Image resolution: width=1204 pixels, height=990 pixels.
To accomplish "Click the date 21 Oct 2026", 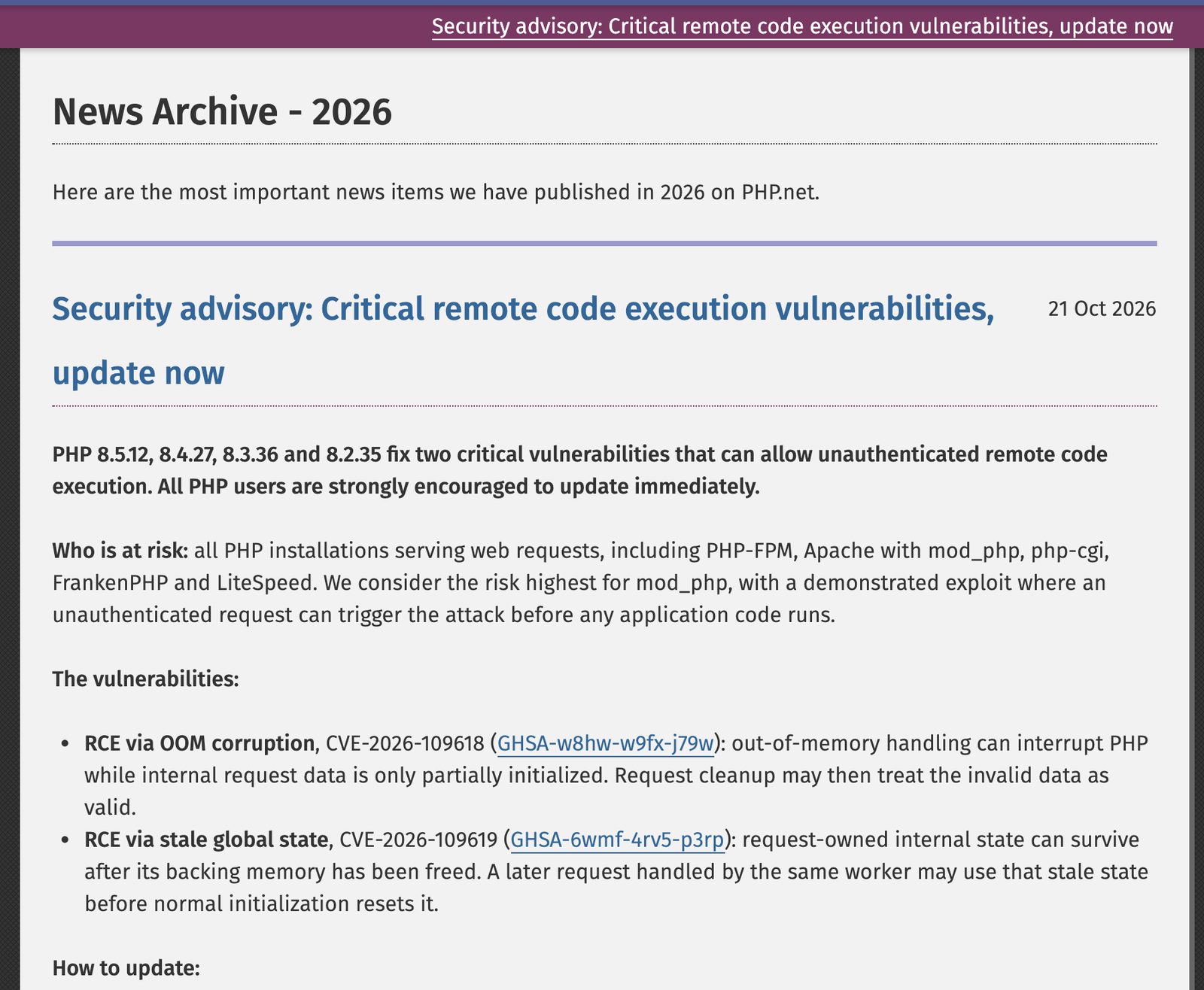I will tap(1102, 308).
